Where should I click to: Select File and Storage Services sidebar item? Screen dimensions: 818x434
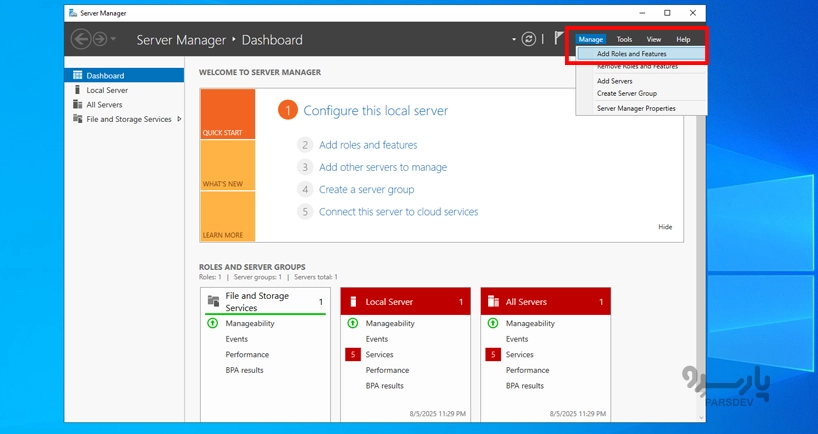(x=124, y=119)
